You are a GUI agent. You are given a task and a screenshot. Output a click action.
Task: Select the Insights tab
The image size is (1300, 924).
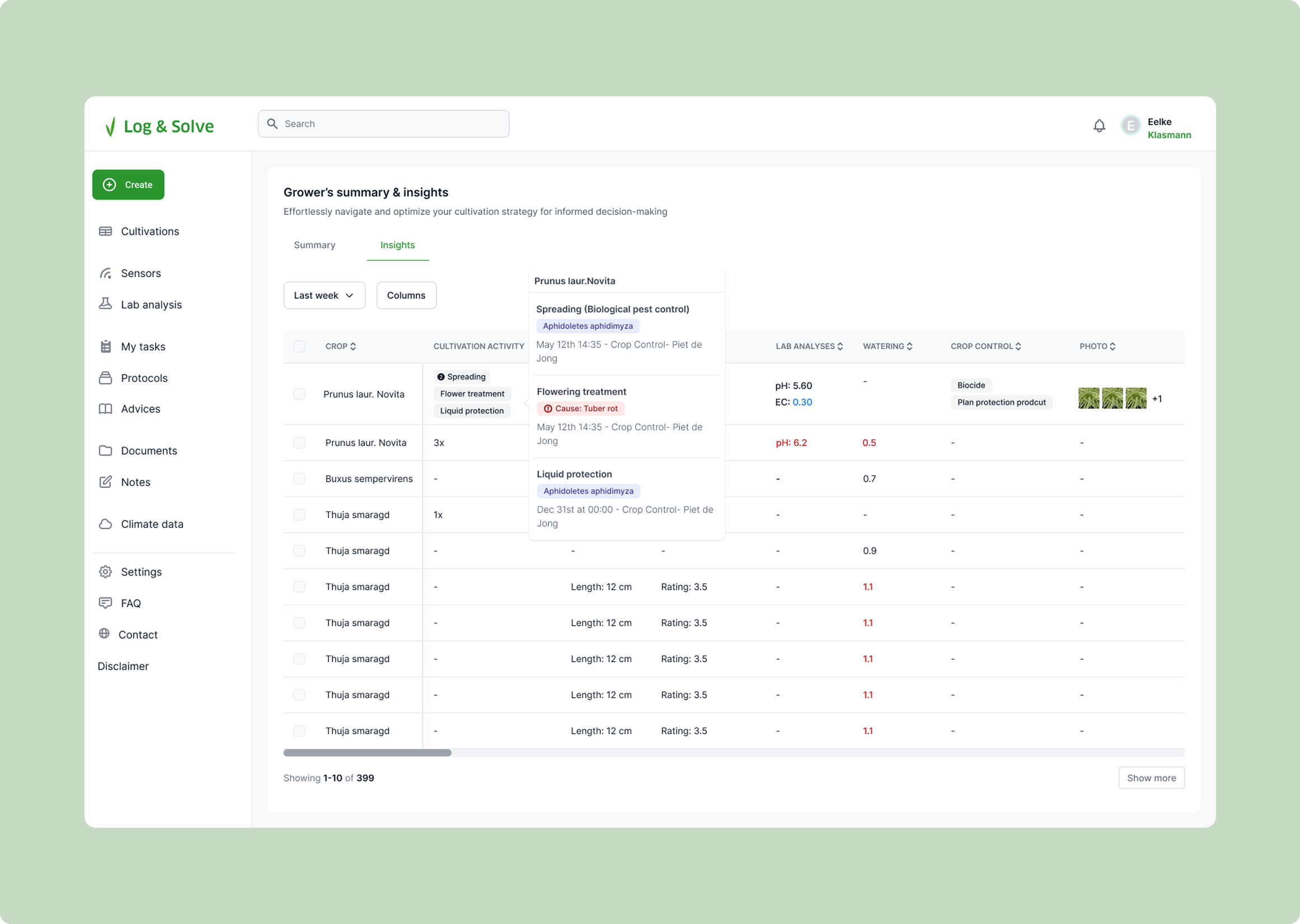click(x=397, y=245)
